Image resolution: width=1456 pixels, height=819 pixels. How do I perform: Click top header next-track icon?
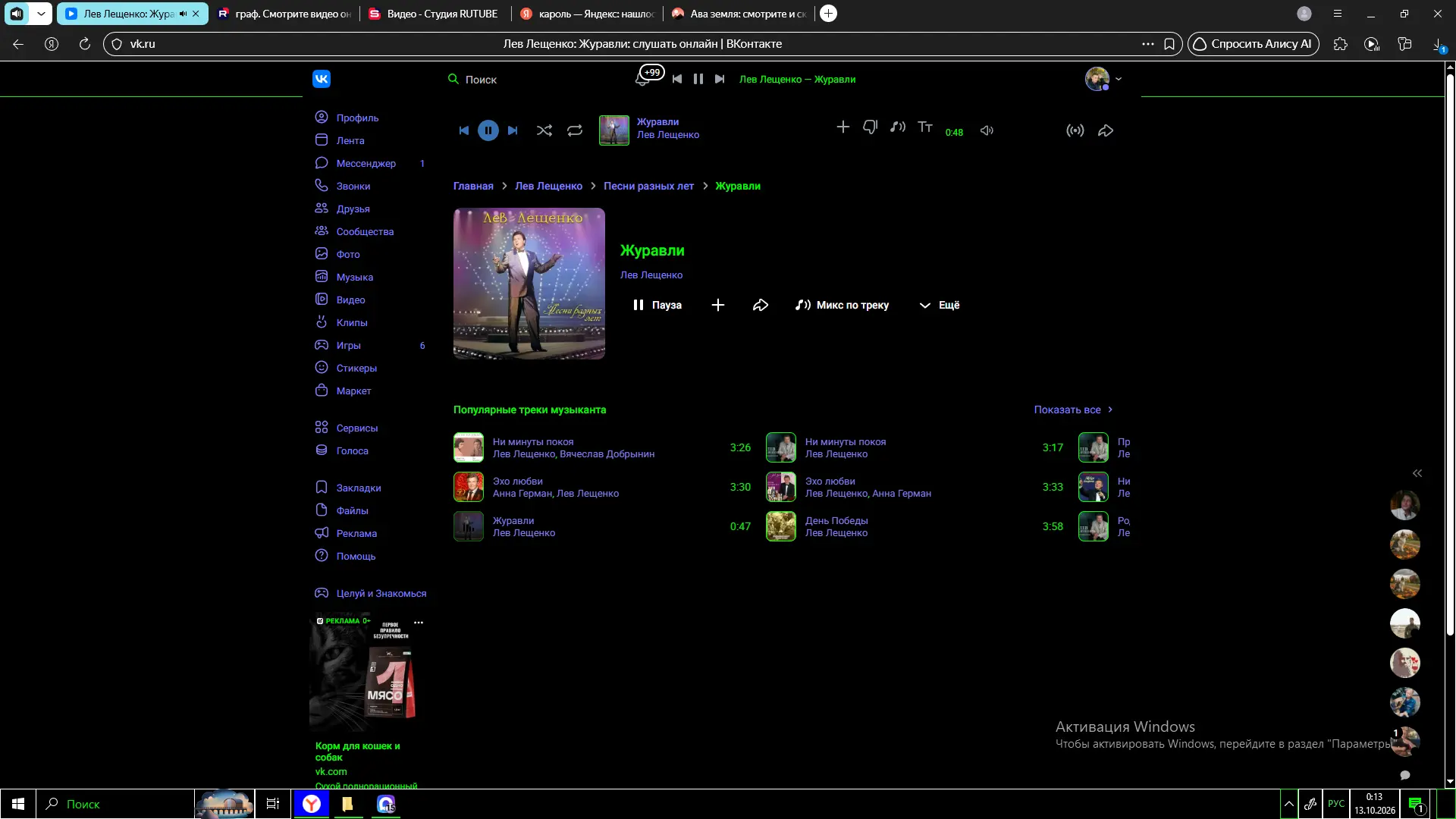(x=720, y=79)
